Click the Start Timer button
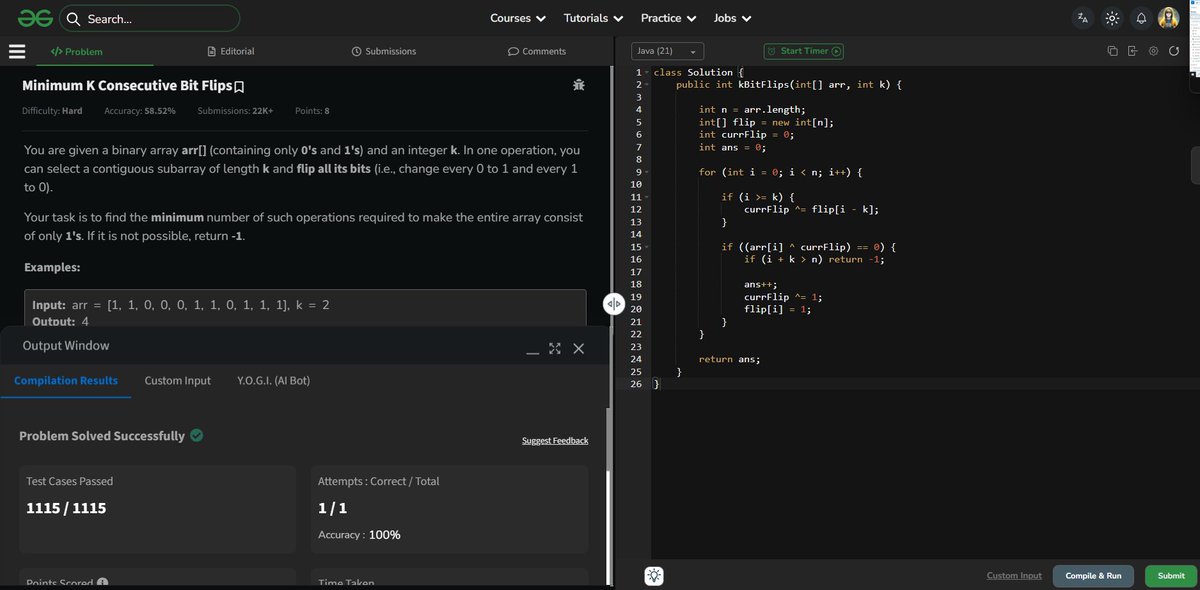The image size is (1200, 590). tap(803, 51)
